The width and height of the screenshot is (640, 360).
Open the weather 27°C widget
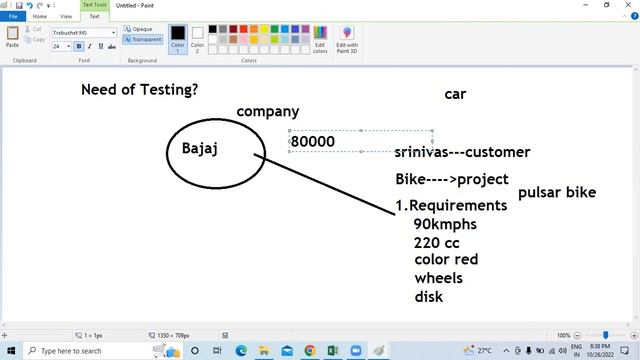point(477,351)
